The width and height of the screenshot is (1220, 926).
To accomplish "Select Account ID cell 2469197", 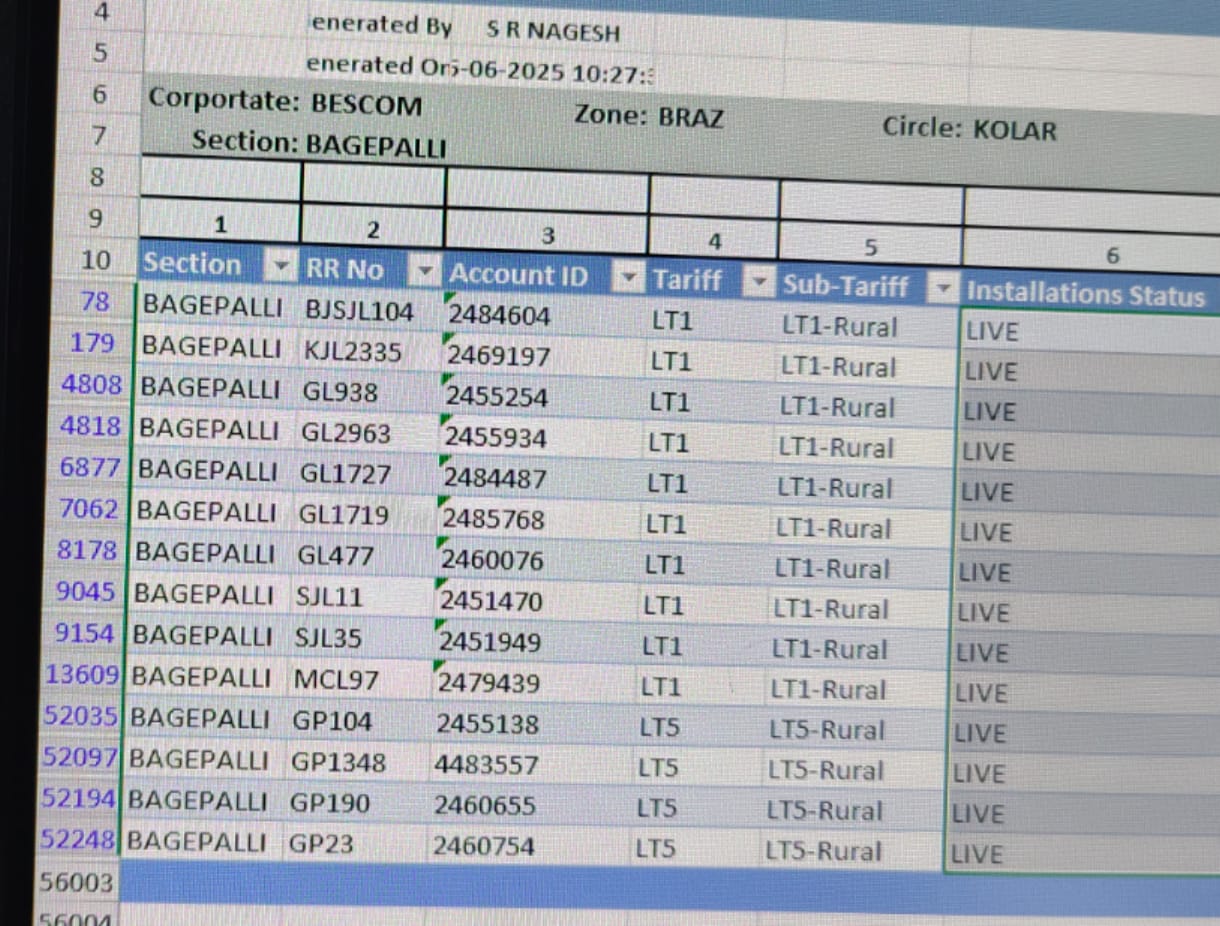I will pyautogui.click(x=498, y=356).
